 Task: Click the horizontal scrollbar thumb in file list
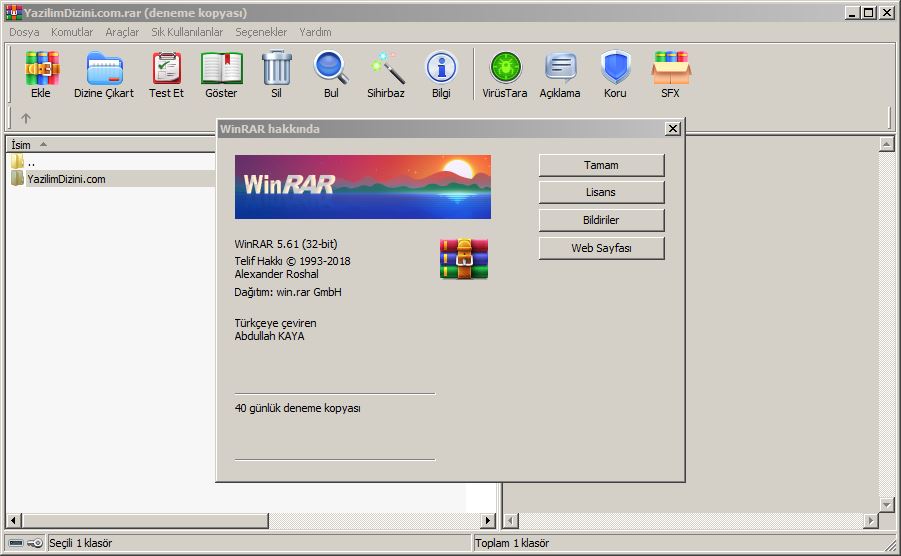click(145, 520)
